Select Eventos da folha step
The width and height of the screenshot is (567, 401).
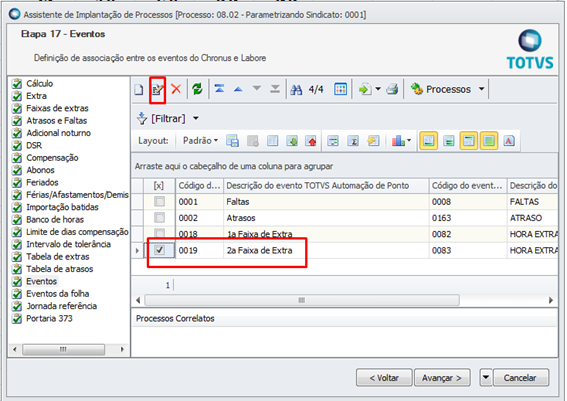click(x=57, y=294)
